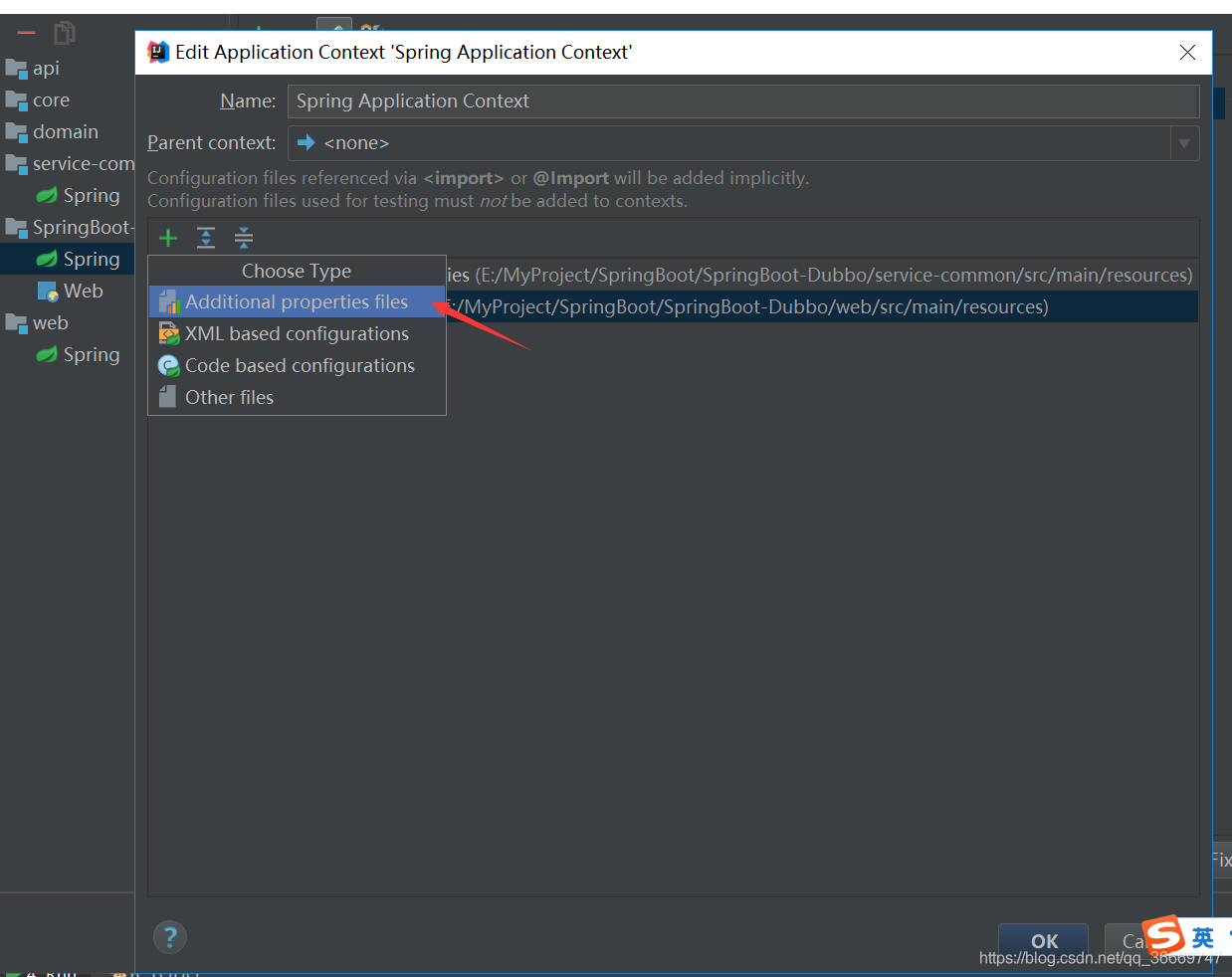
Task: Select the core module in sidebar
Action: [x=48, y=99]
